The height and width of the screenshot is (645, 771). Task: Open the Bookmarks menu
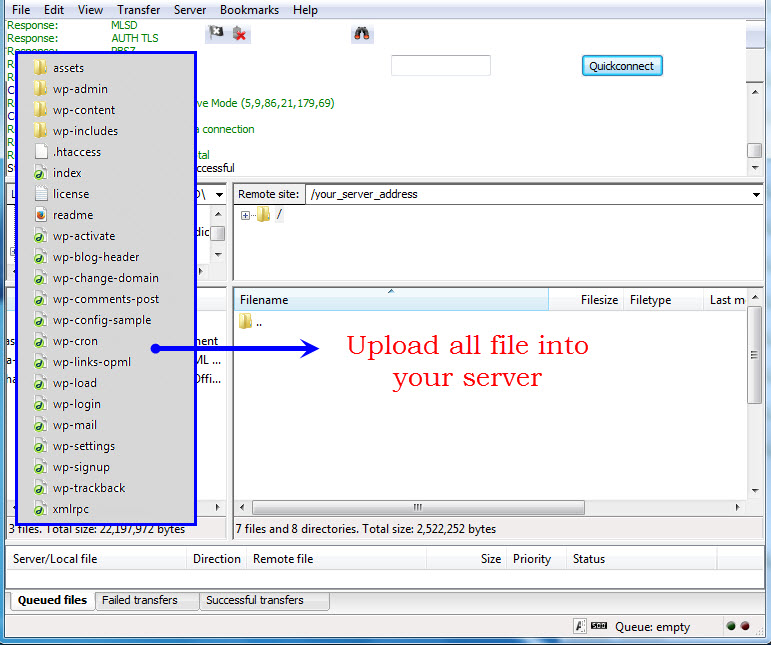249,10
